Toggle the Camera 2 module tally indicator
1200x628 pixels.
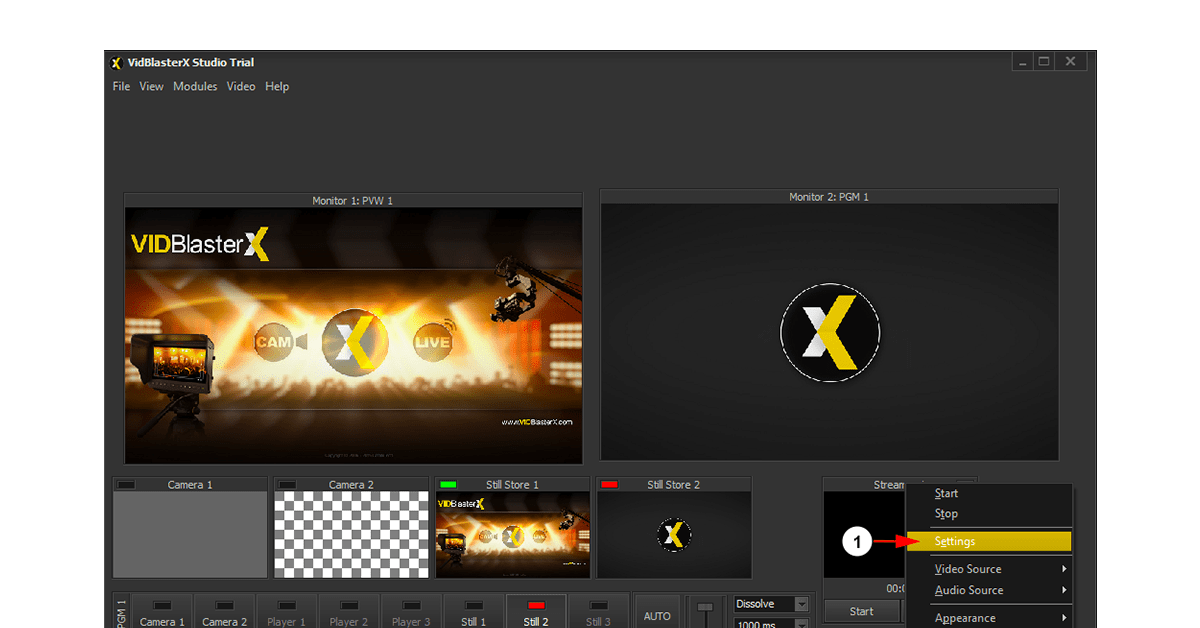(287, 485)
